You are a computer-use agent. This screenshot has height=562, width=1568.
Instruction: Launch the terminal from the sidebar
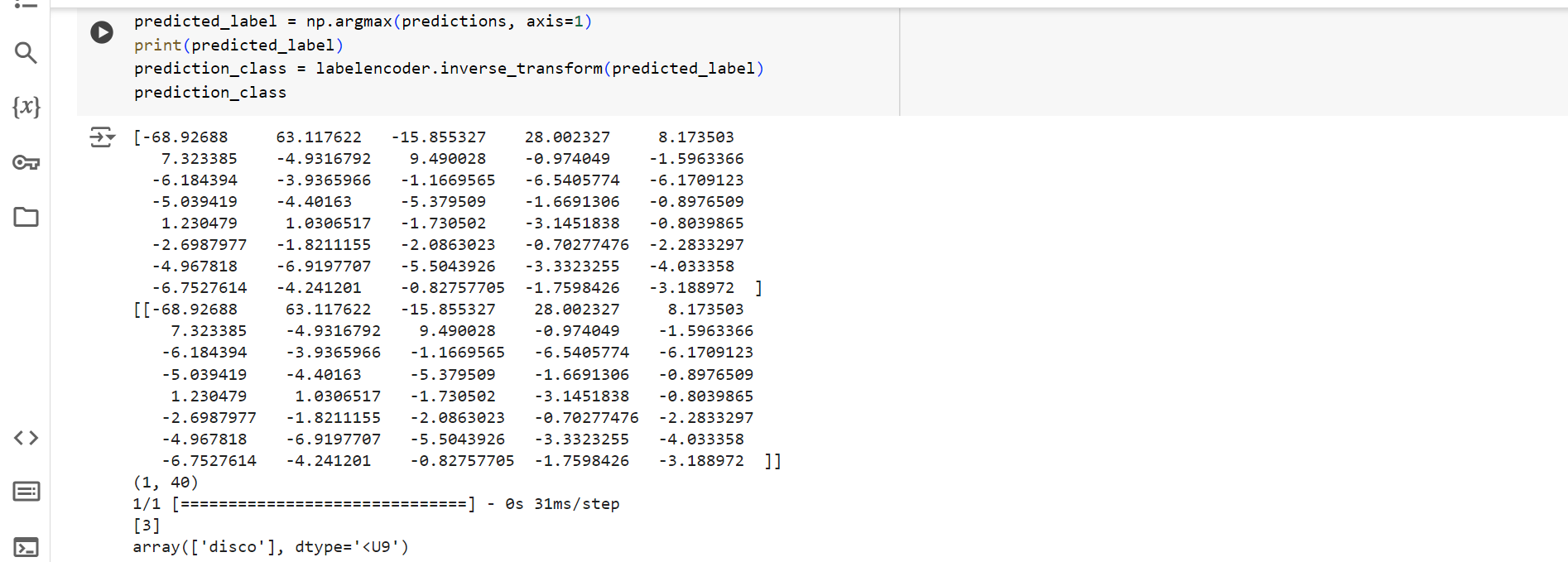click(x=26, y=547)
